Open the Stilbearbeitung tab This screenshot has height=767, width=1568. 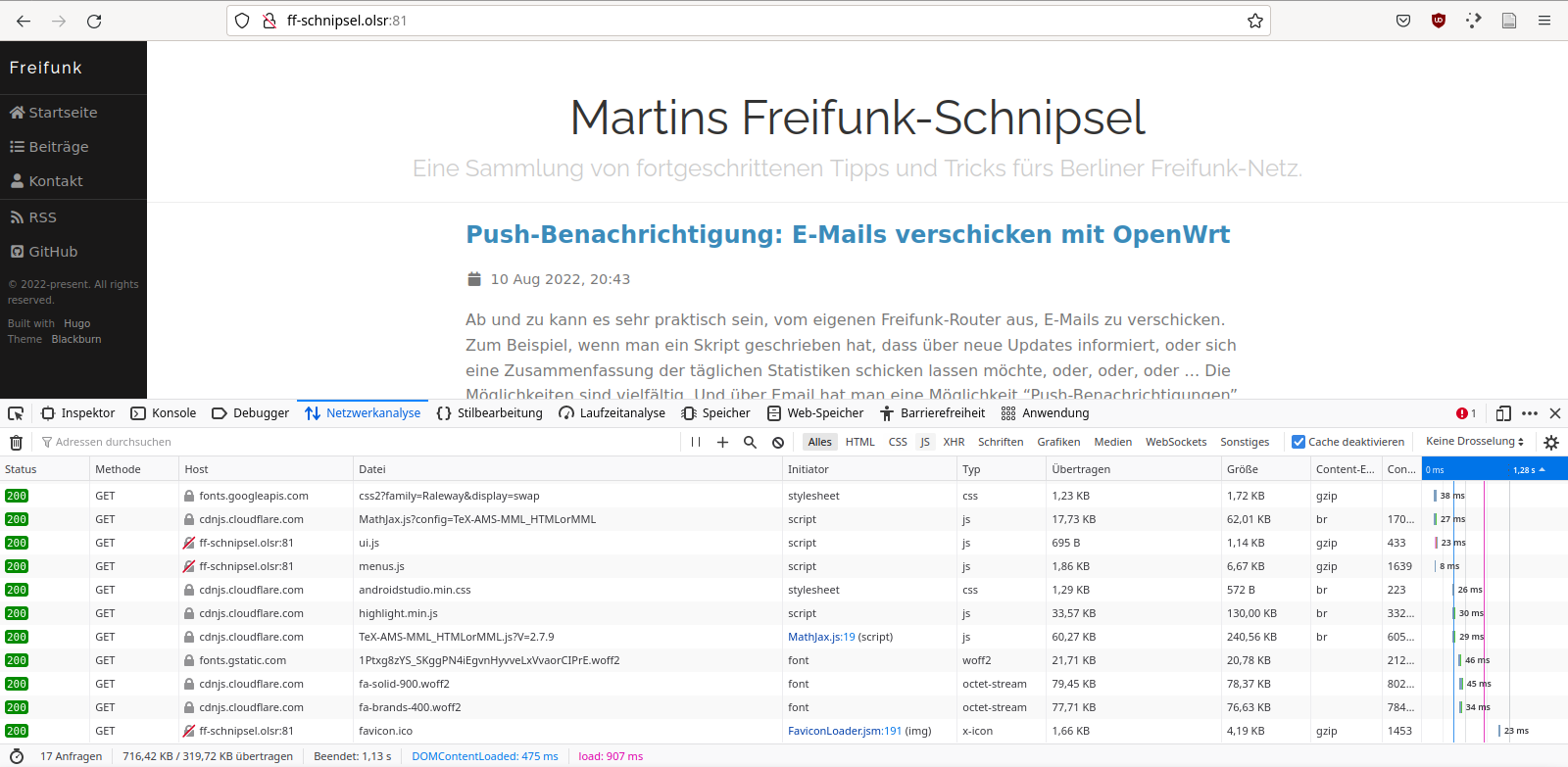(489, 413)
